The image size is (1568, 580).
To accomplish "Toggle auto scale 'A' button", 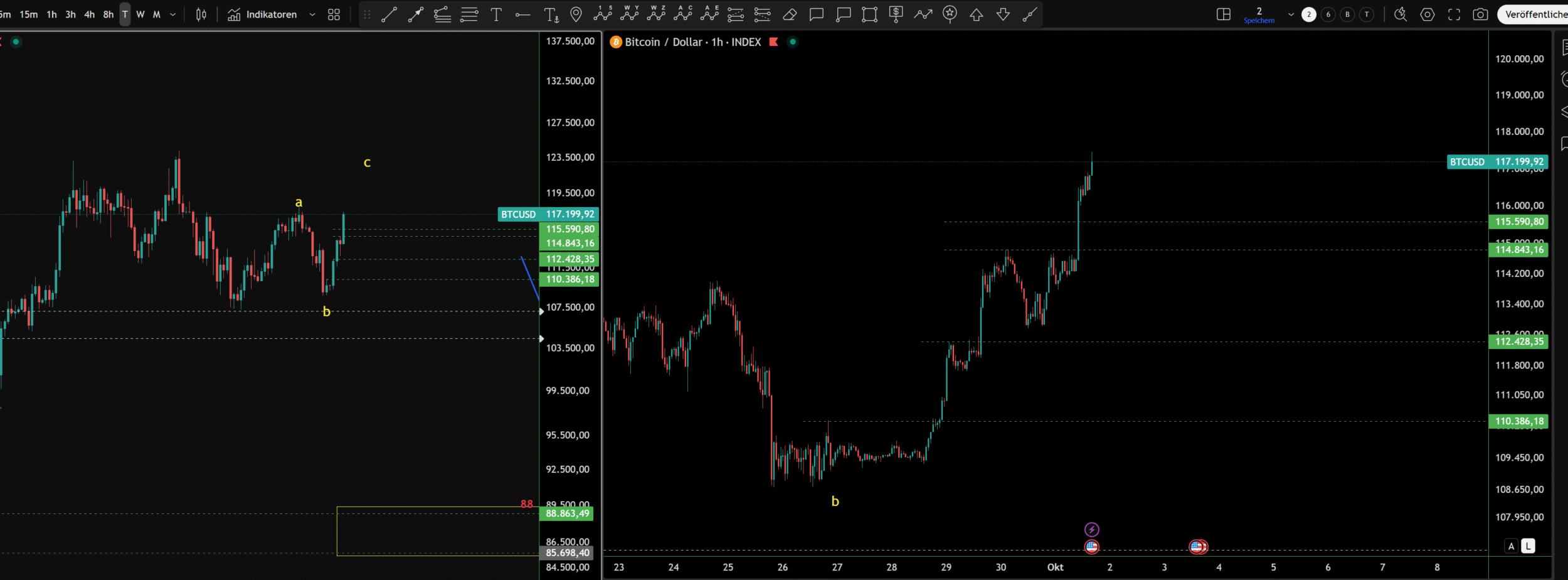I will 1511,546.
